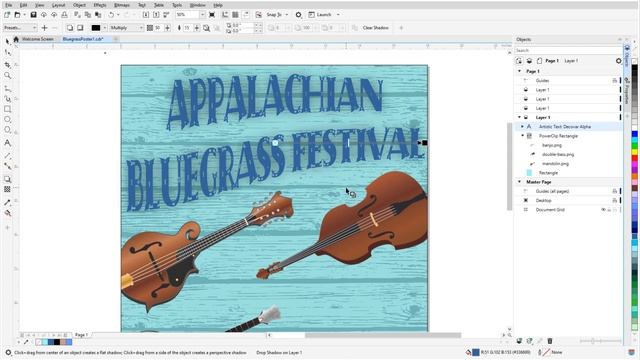
Task: Collapse the Master Page tree node
Action: click(x=520, y=182)
